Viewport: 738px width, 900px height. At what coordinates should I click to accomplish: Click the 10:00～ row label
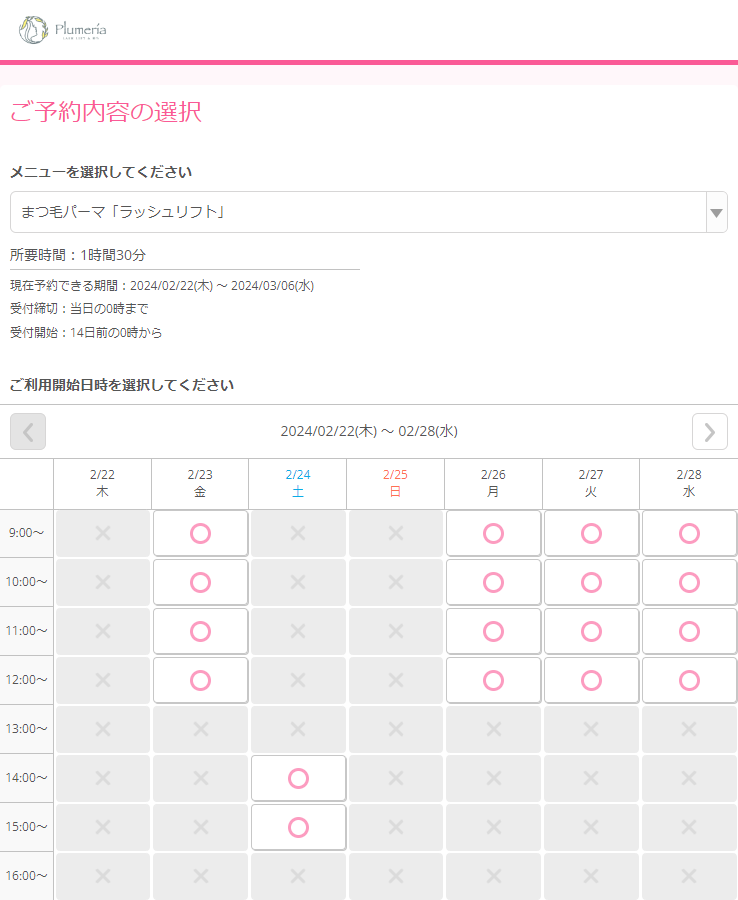[26, 582]
